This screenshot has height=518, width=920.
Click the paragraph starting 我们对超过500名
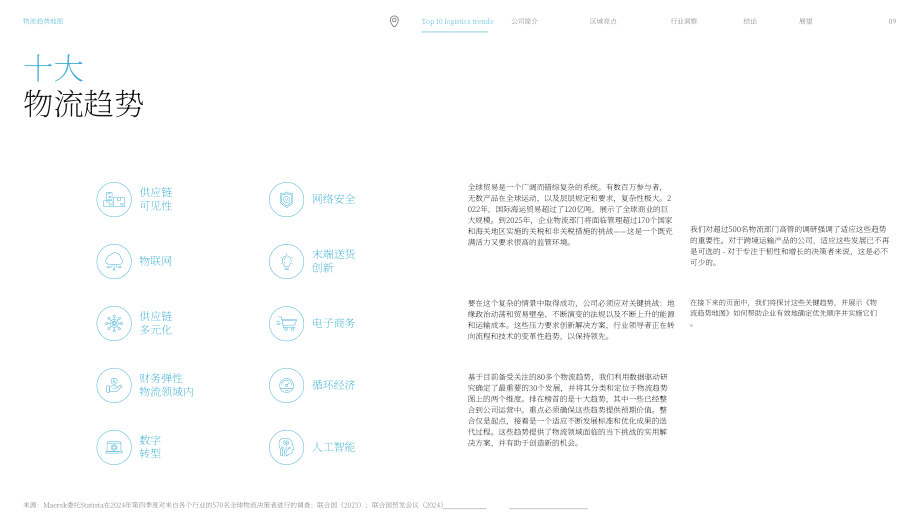coord(789,246)
